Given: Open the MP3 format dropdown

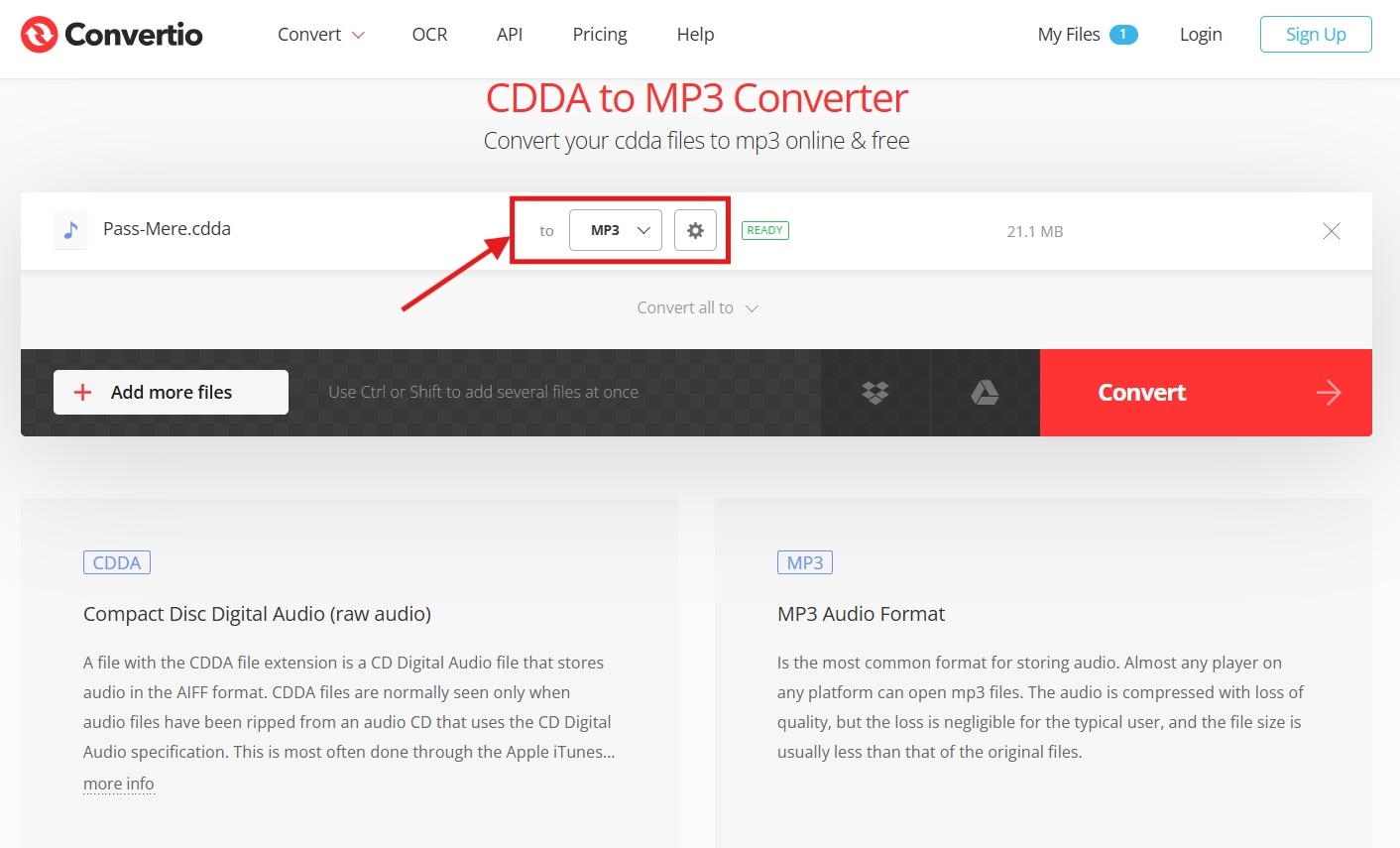Looking at the screenshot, I should click(x=615, y=230).
